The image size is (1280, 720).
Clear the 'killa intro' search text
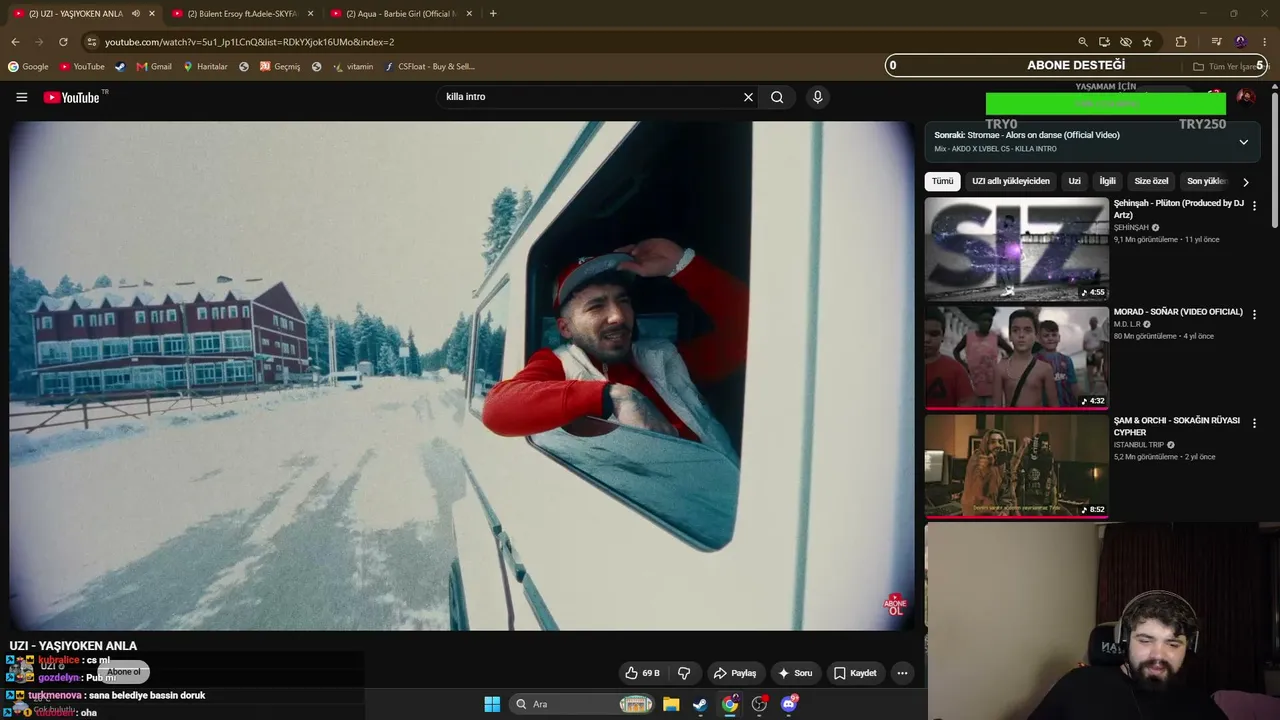point(748,97)
